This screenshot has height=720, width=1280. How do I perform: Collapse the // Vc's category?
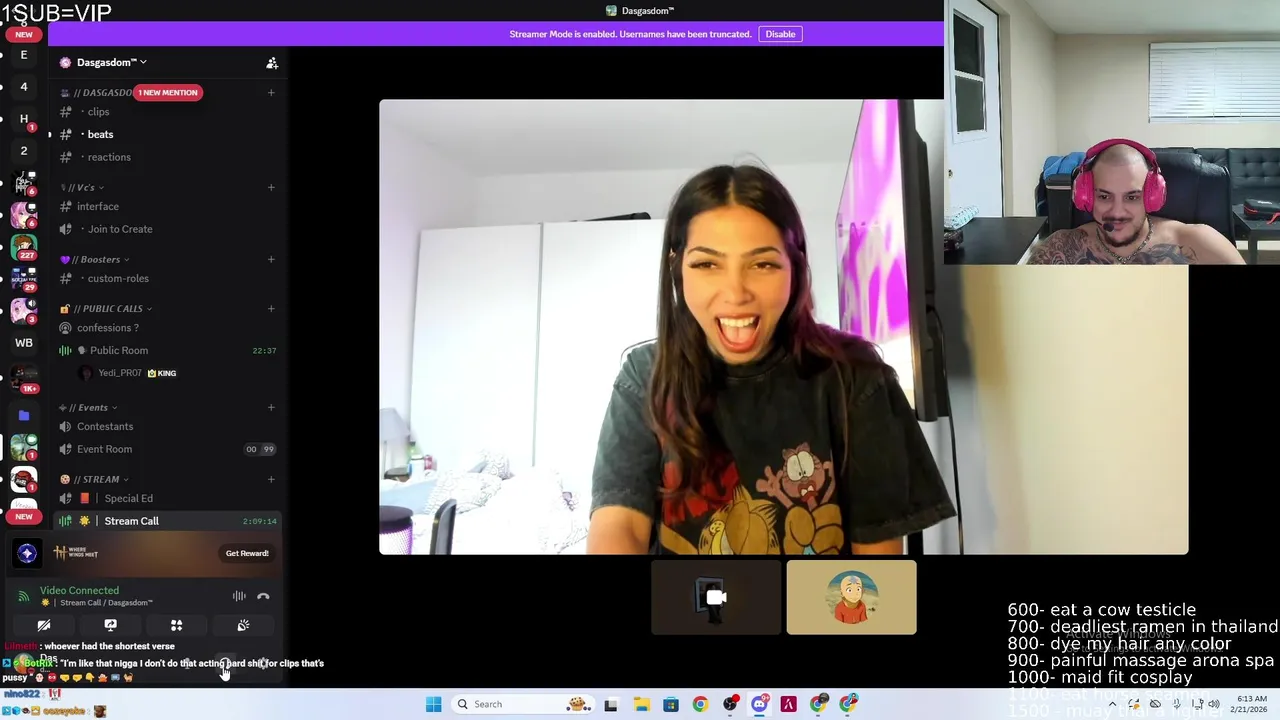pyautogui.click(x=83, y=187)
